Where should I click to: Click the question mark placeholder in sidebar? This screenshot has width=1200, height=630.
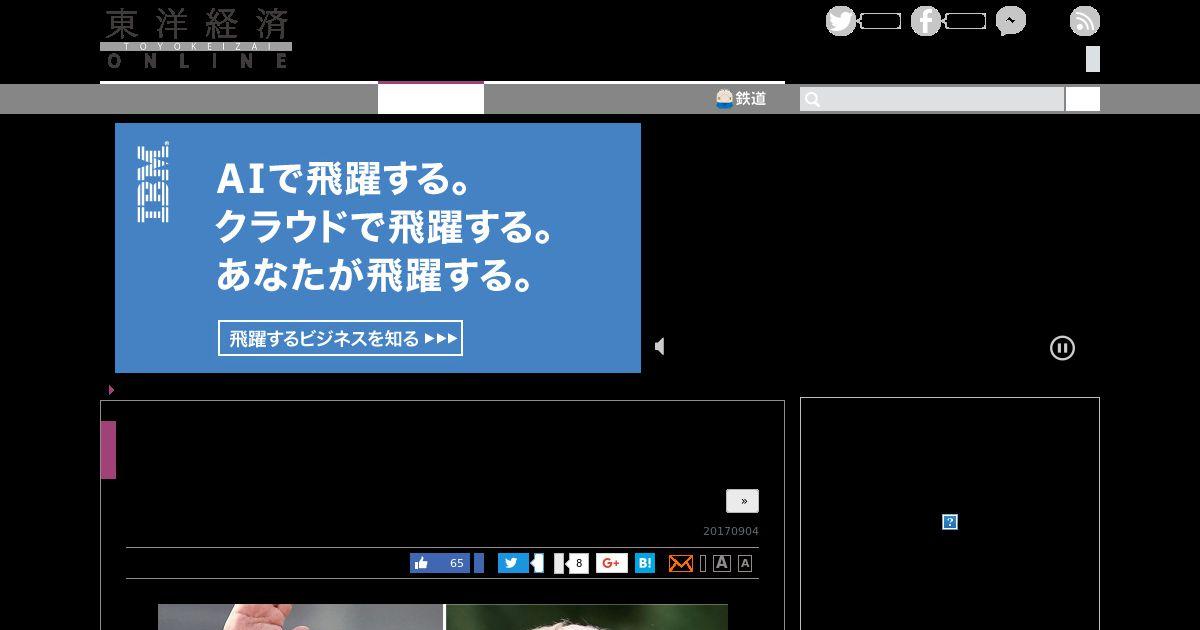[950, 522]
